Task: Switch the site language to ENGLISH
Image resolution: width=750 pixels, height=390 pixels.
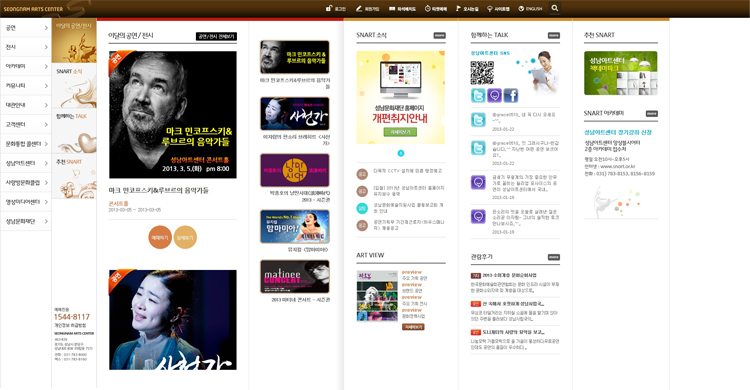Action: (530, 9)
